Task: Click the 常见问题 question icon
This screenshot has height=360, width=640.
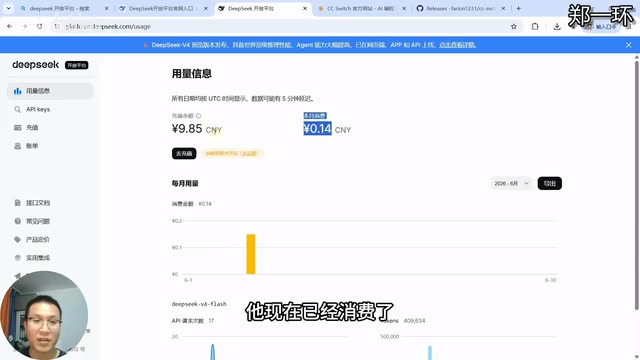Action: tap(18, 221)
